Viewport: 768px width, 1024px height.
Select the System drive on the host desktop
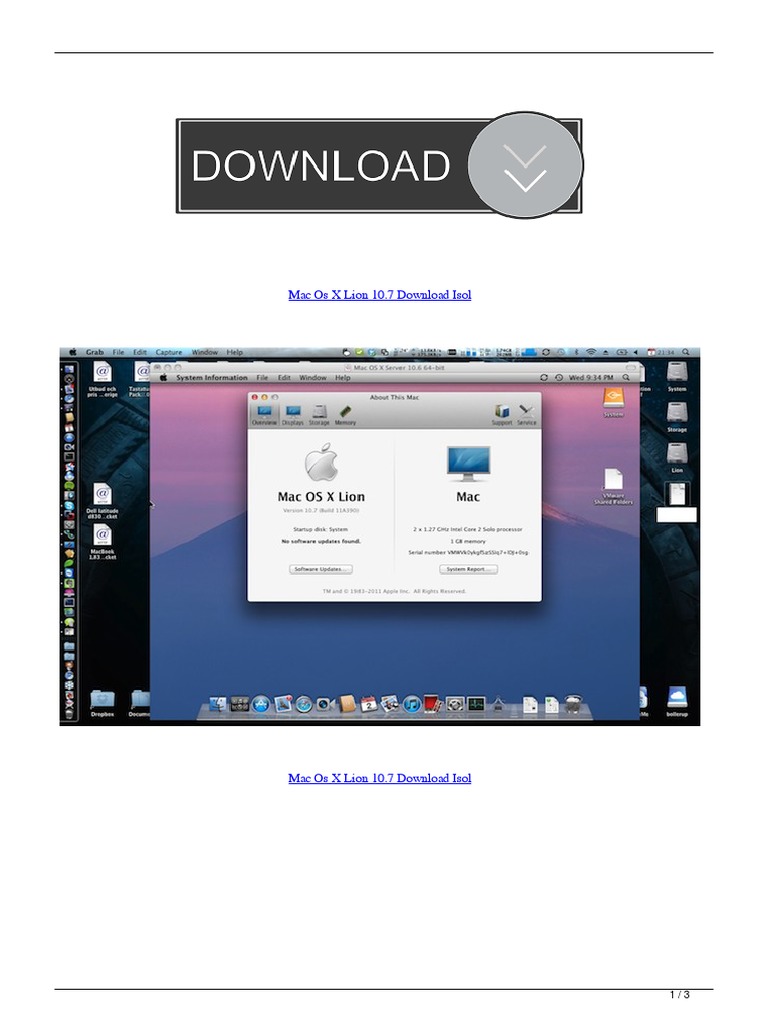tap(677, 376)
